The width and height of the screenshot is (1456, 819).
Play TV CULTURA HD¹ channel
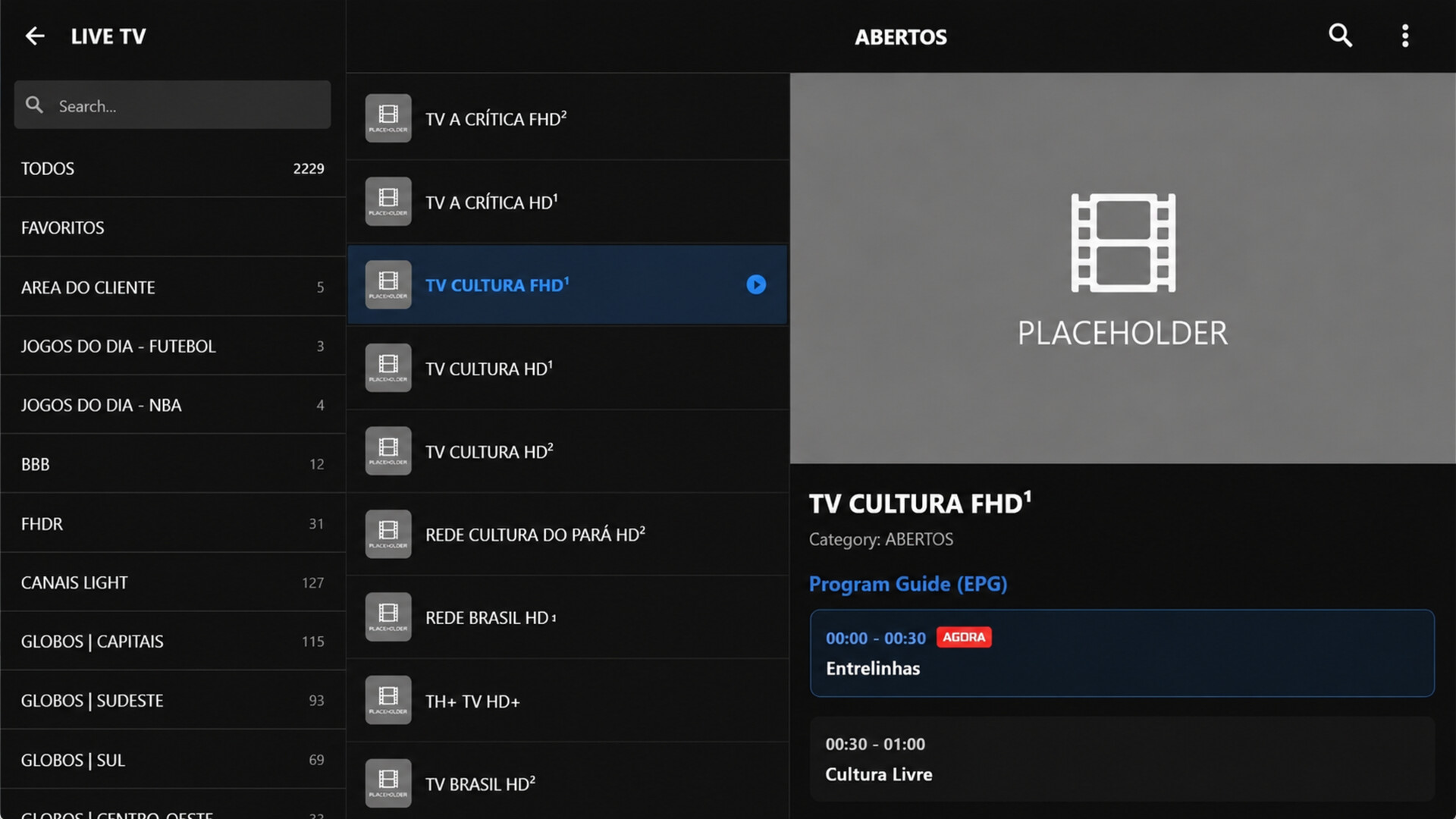pos(567,368)
